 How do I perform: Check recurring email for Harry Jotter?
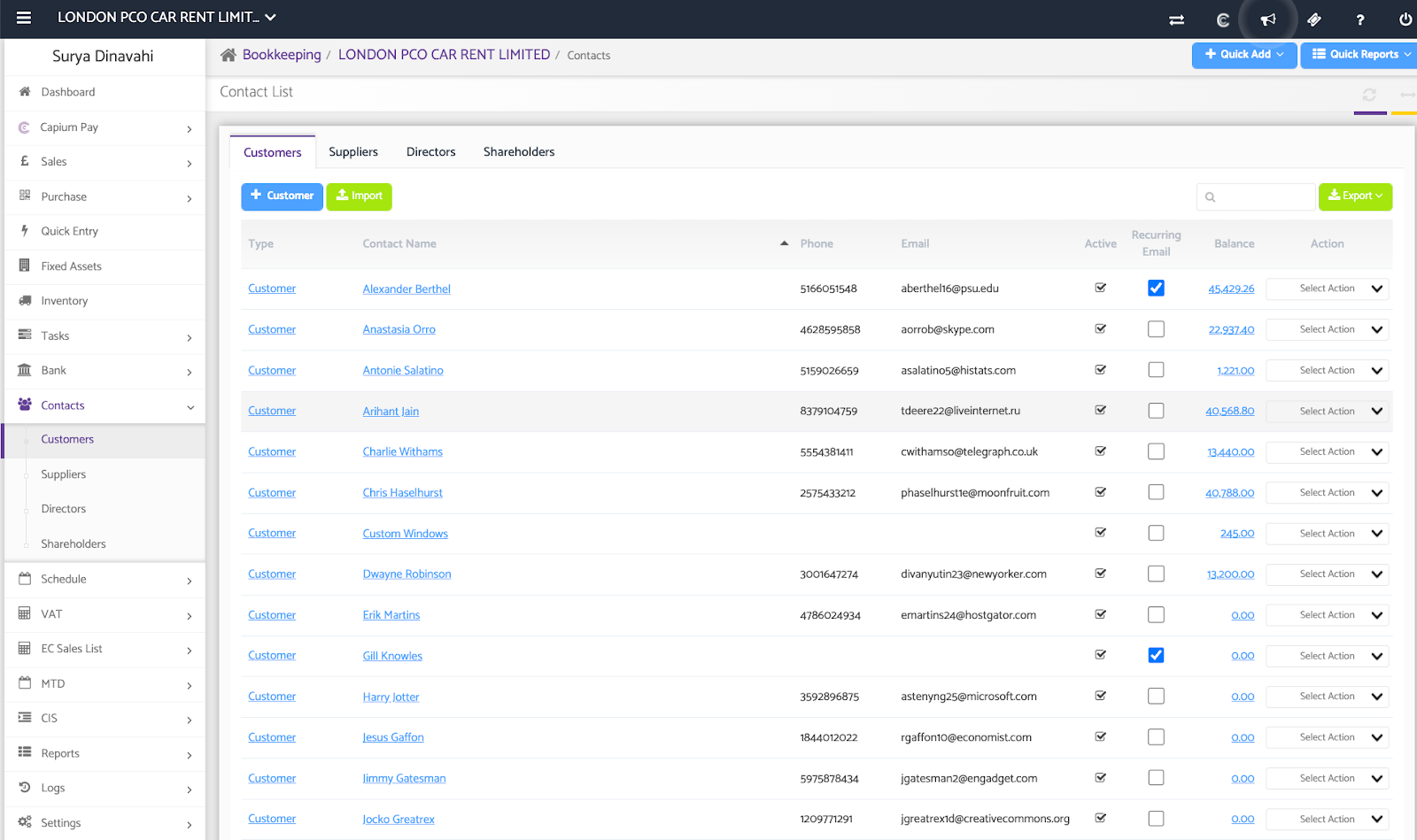(x=1156, y=696)
